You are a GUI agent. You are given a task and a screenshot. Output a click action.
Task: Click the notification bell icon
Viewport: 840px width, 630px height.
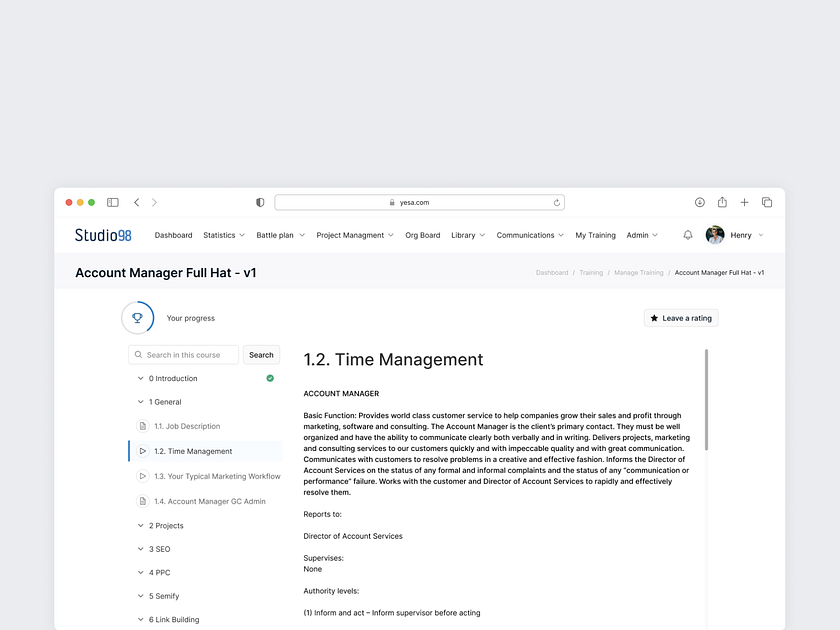click(x=687, y=234)
